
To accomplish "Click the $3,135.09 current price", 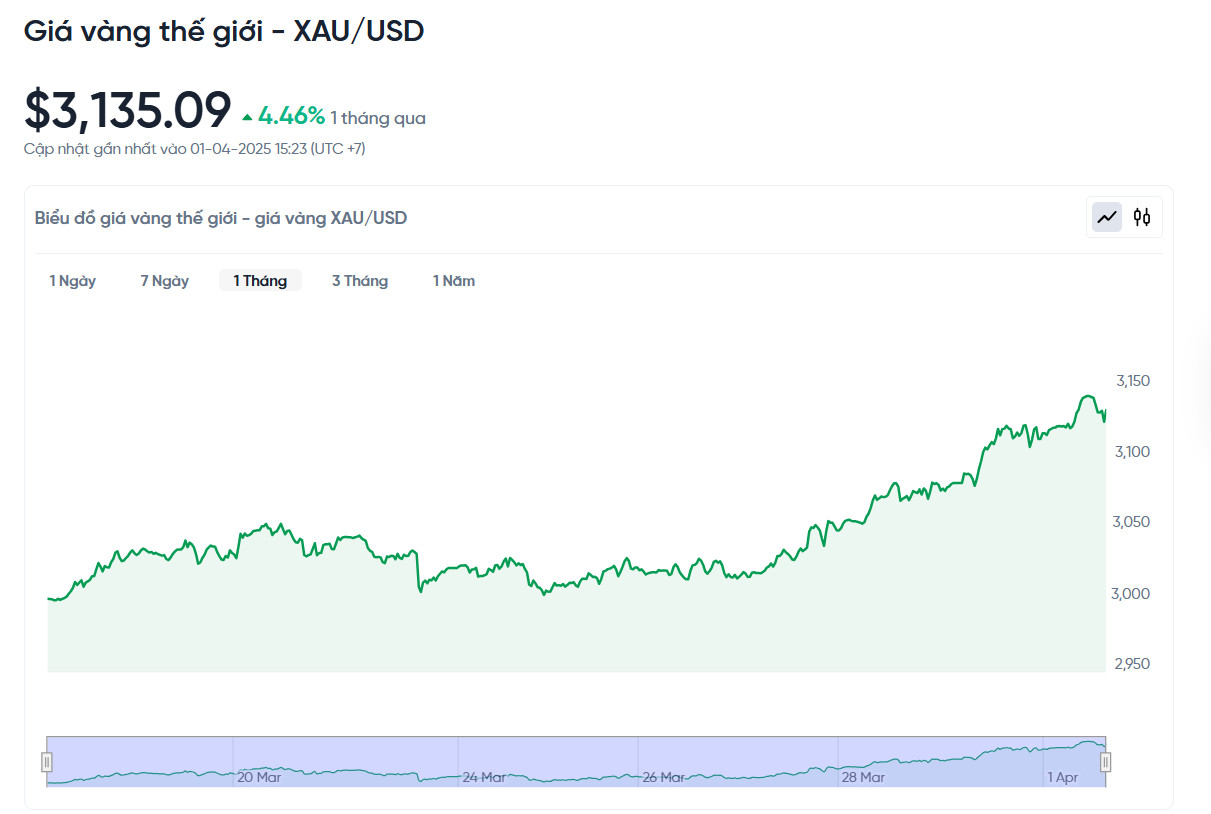I will (x=128, y=110).
